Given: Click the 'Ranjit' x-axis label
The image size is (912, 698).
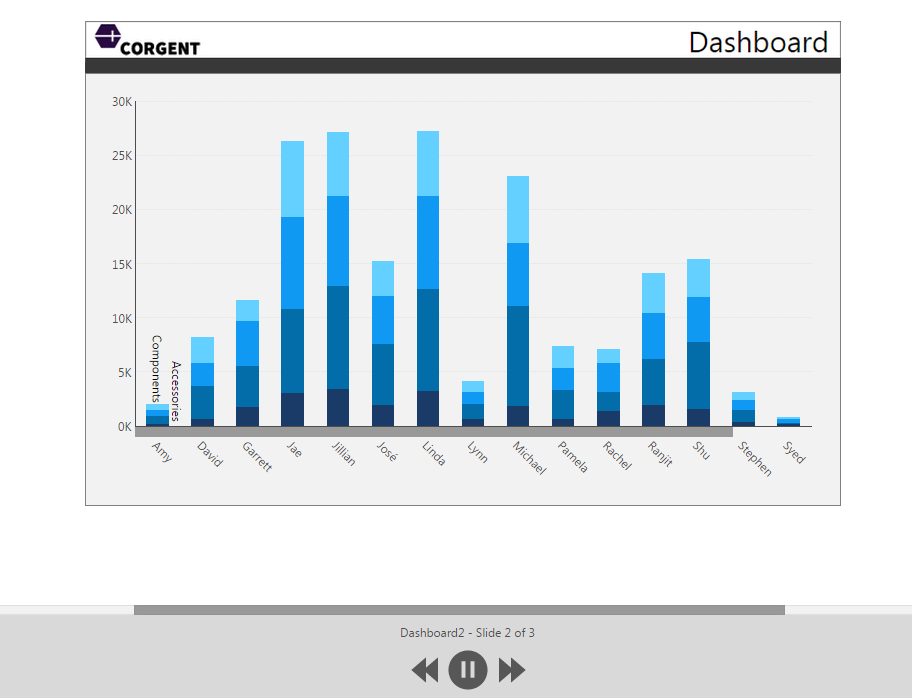Looking at the screenshot, I should 660,454.
